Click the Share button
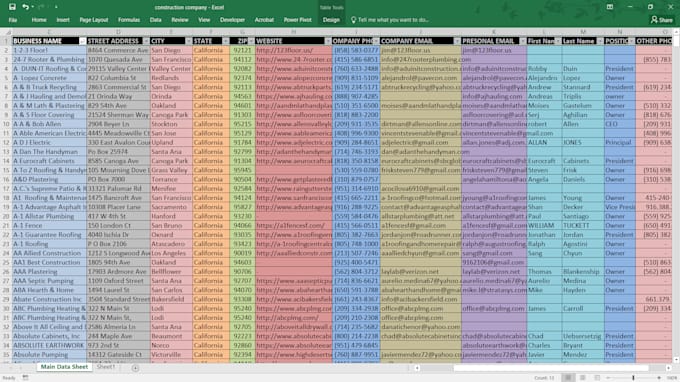Viewport: 680px width, 382px height. click(x=662, y=20)
